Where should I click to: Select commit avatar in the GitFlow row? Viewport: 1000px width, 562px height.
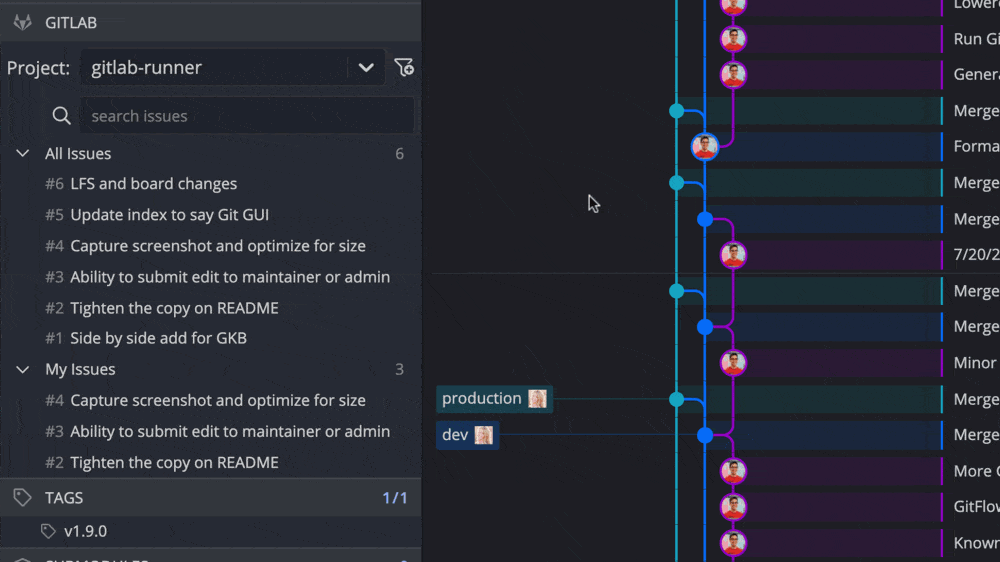[733, 507]
